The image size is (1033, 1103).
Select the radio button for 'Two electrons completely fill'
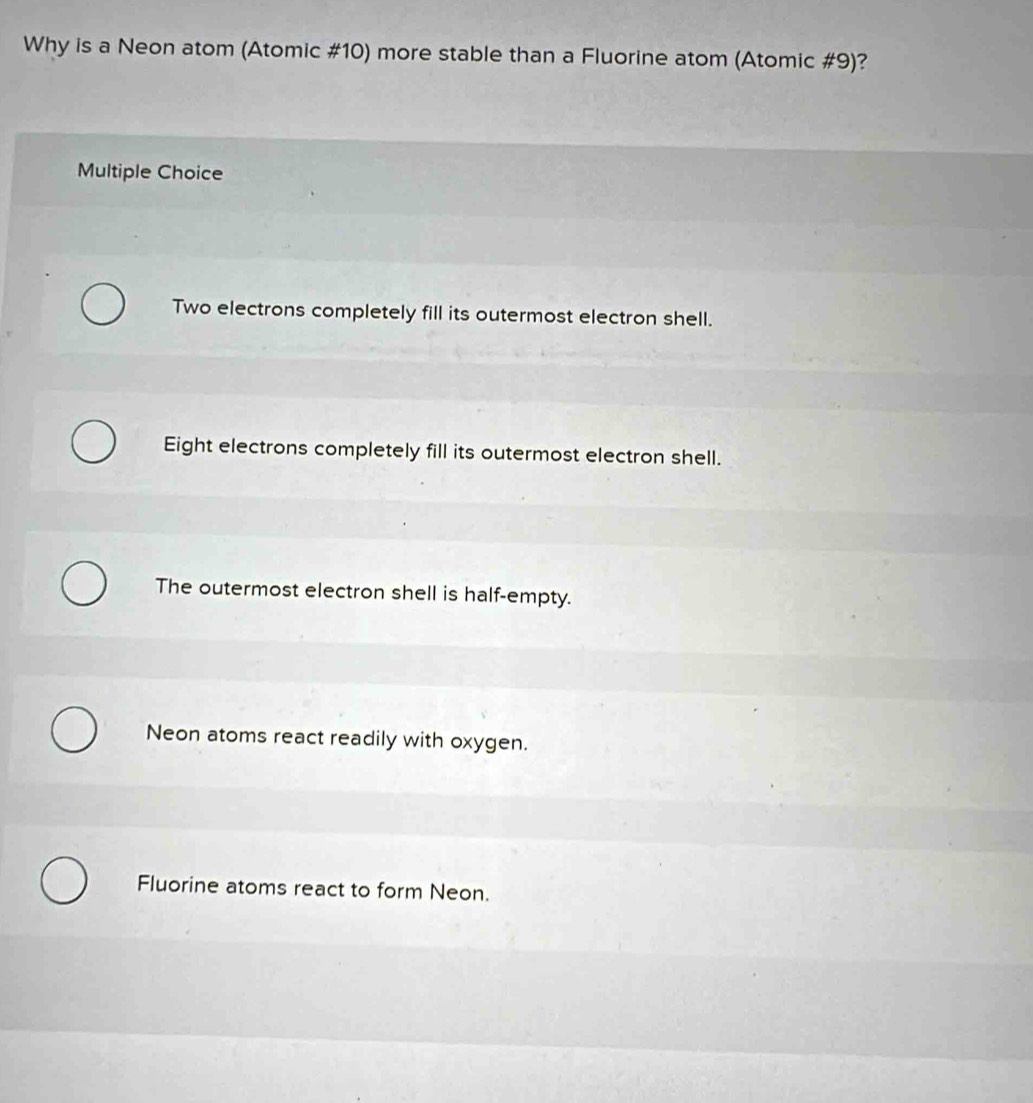pos(104,306)
